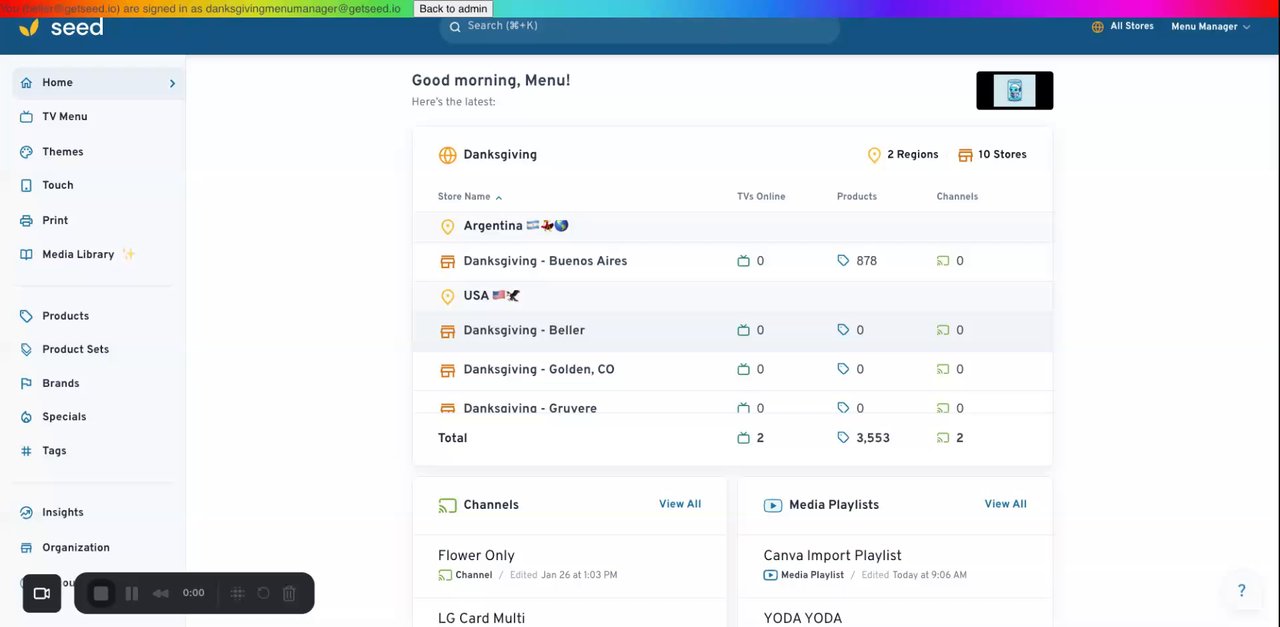Click the preview thumbnail beside greeting

(x=1014, y=91)
